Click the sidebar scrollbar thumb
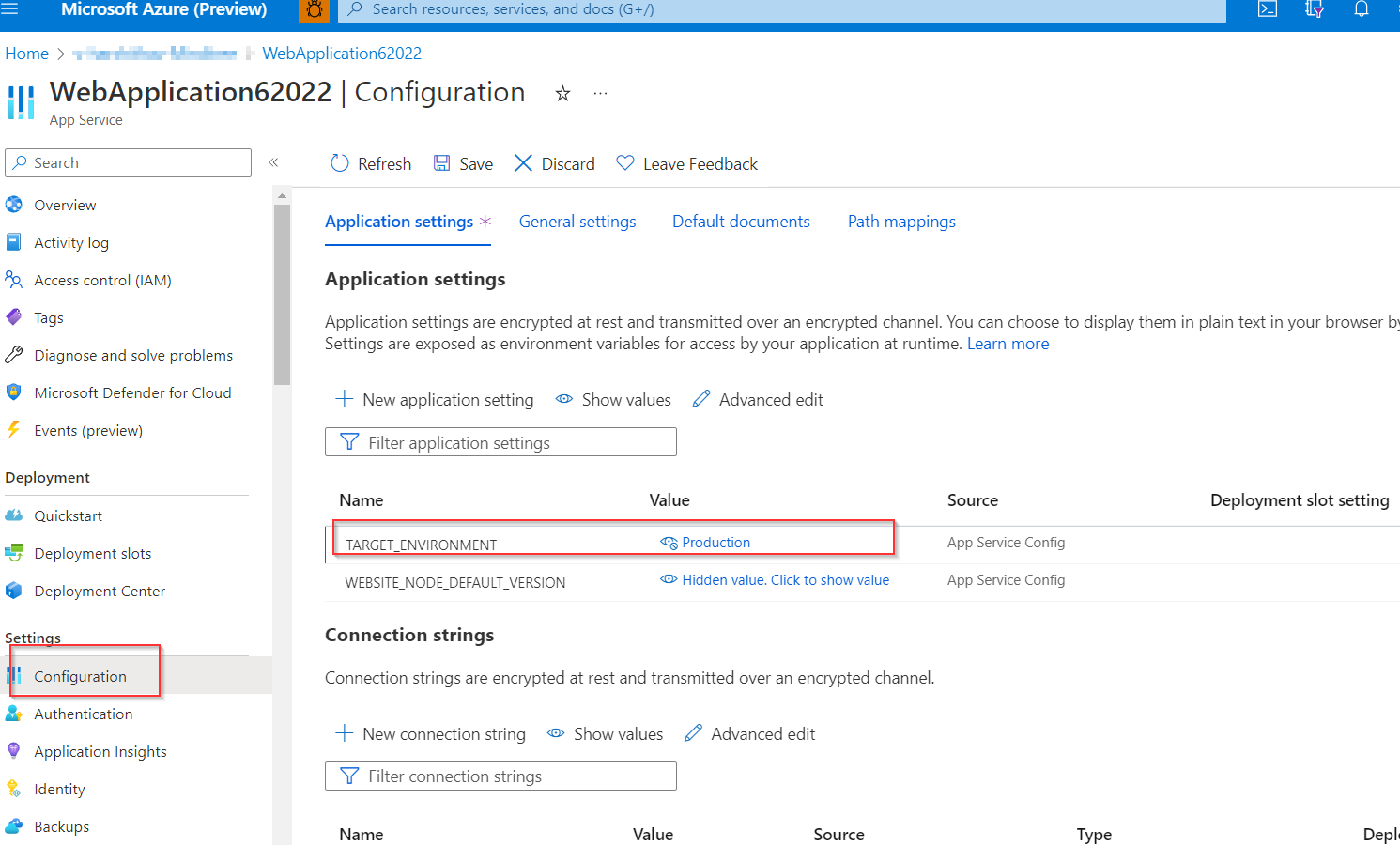 [x=282, y=295]
